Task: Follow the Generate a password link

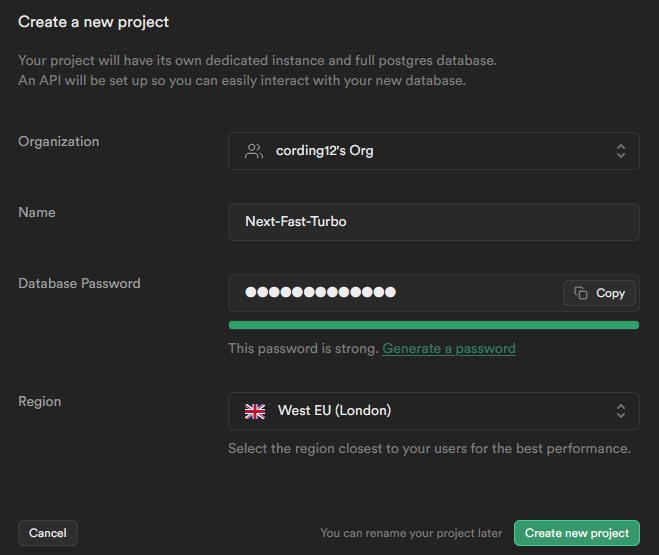Action: 449,349
